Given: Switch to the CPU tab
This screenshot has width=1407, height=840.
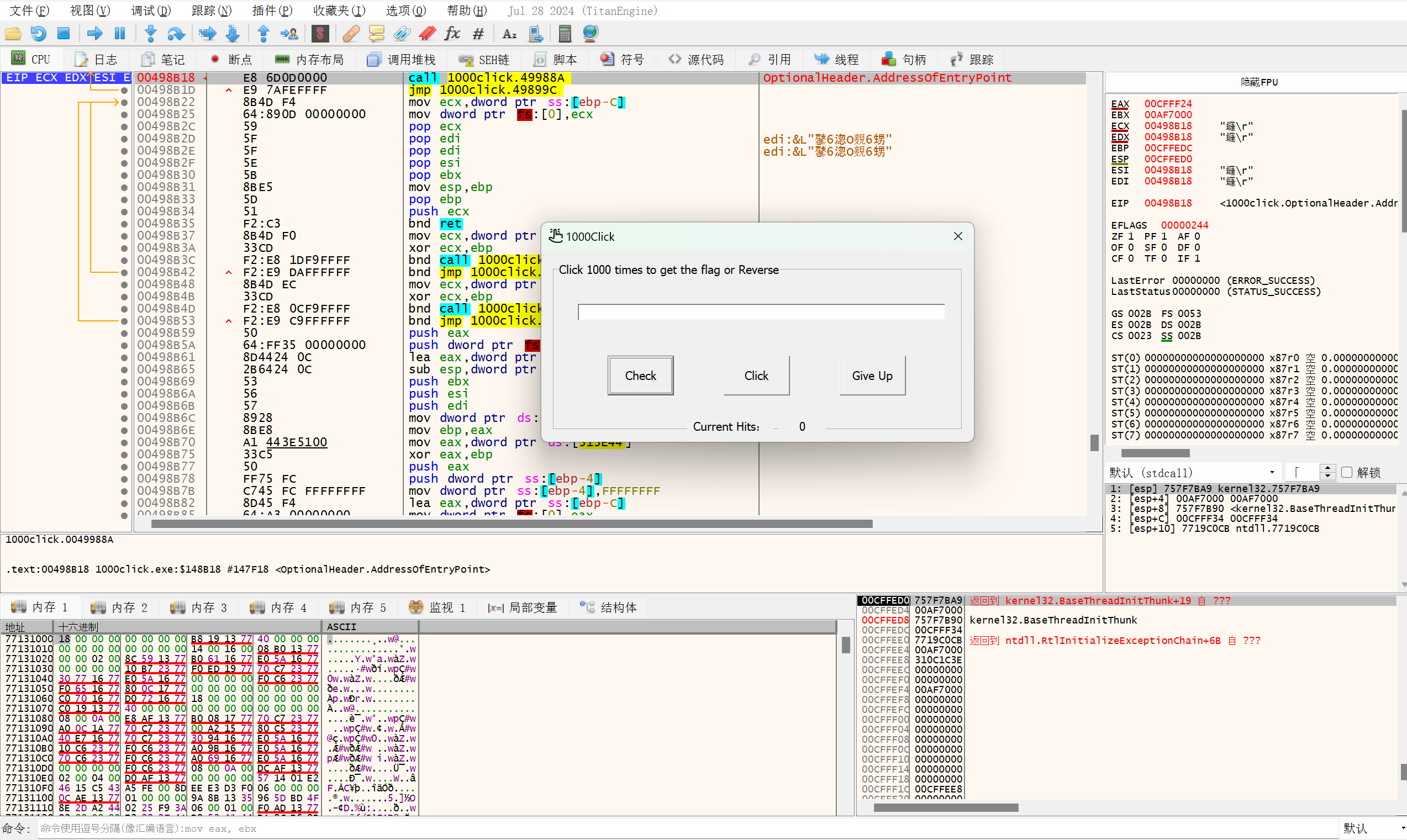Looking at the screenshot, I should pos(31,60).
